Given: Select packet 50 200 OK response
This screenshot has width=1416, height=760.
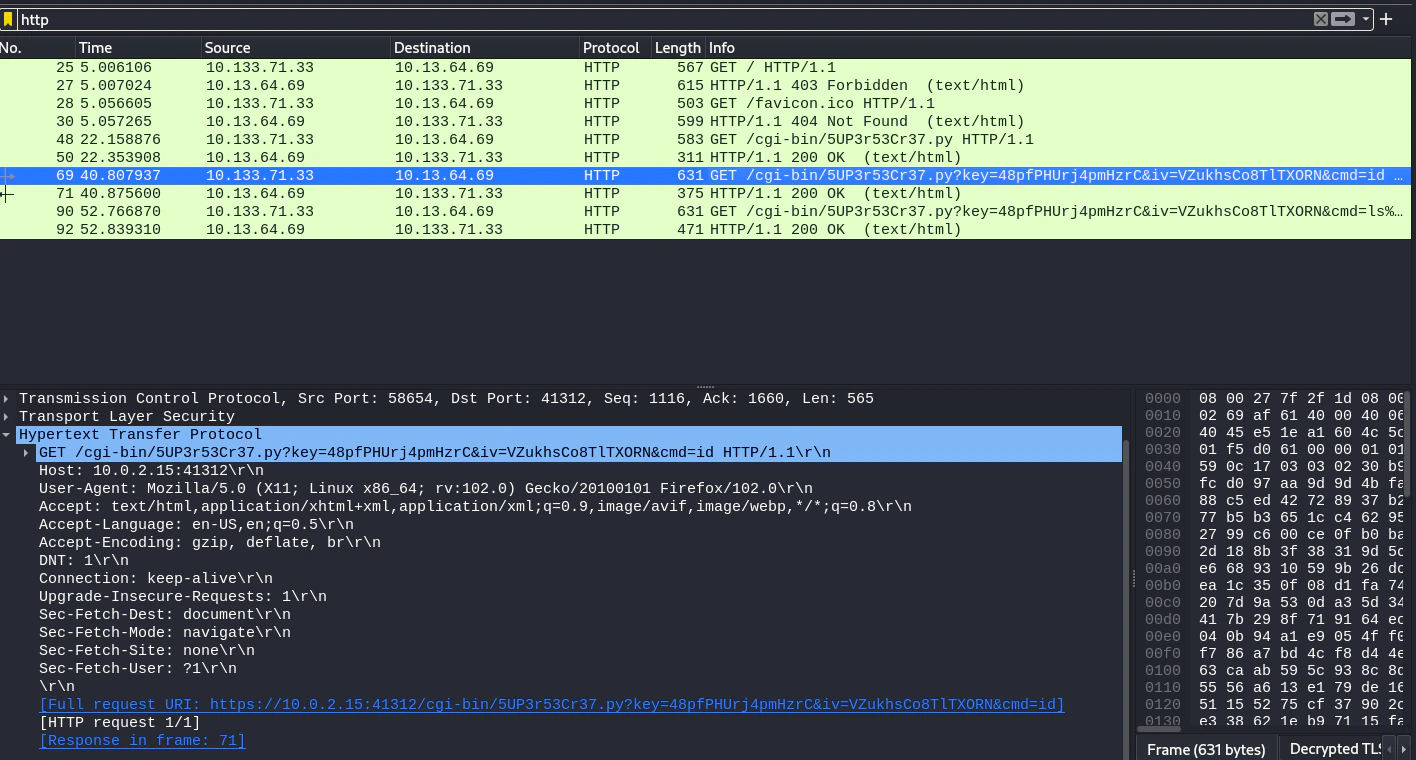Looking at the screenshot, I should click(x=705, y=158).
